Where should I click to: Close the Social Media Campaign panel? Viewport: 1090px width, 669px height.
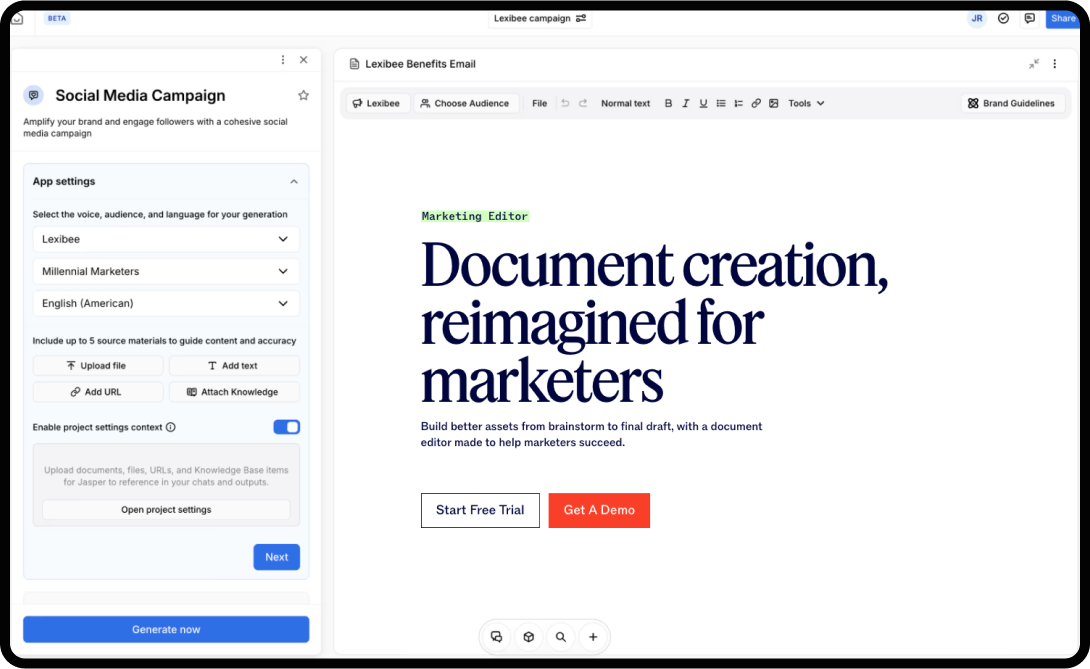pos(304,60)
